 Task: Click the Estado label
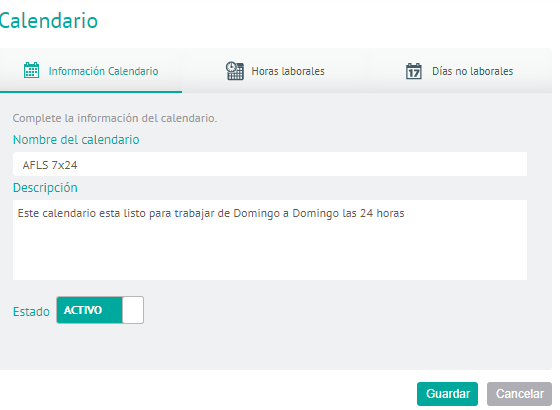pos(31,311)
